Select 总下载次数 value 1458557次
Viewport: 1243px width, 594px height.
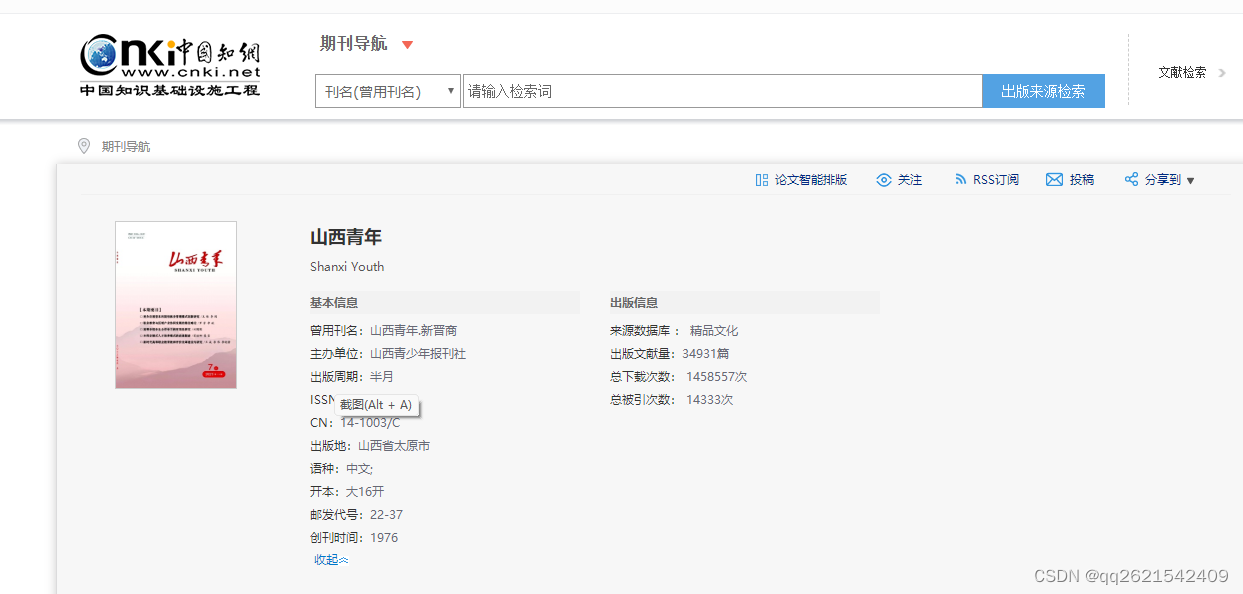click(717, 377)
